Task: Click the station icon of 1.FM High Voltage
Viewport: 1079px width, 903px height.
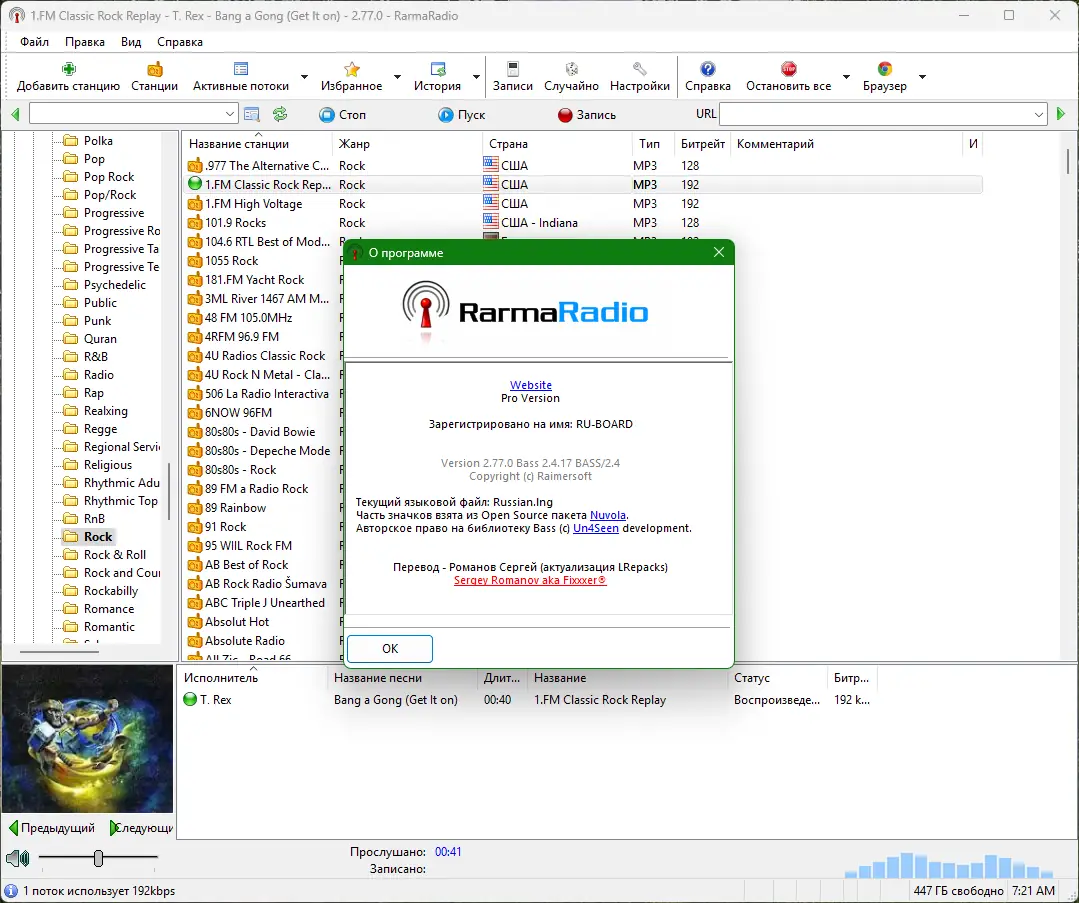Action: 195,204
